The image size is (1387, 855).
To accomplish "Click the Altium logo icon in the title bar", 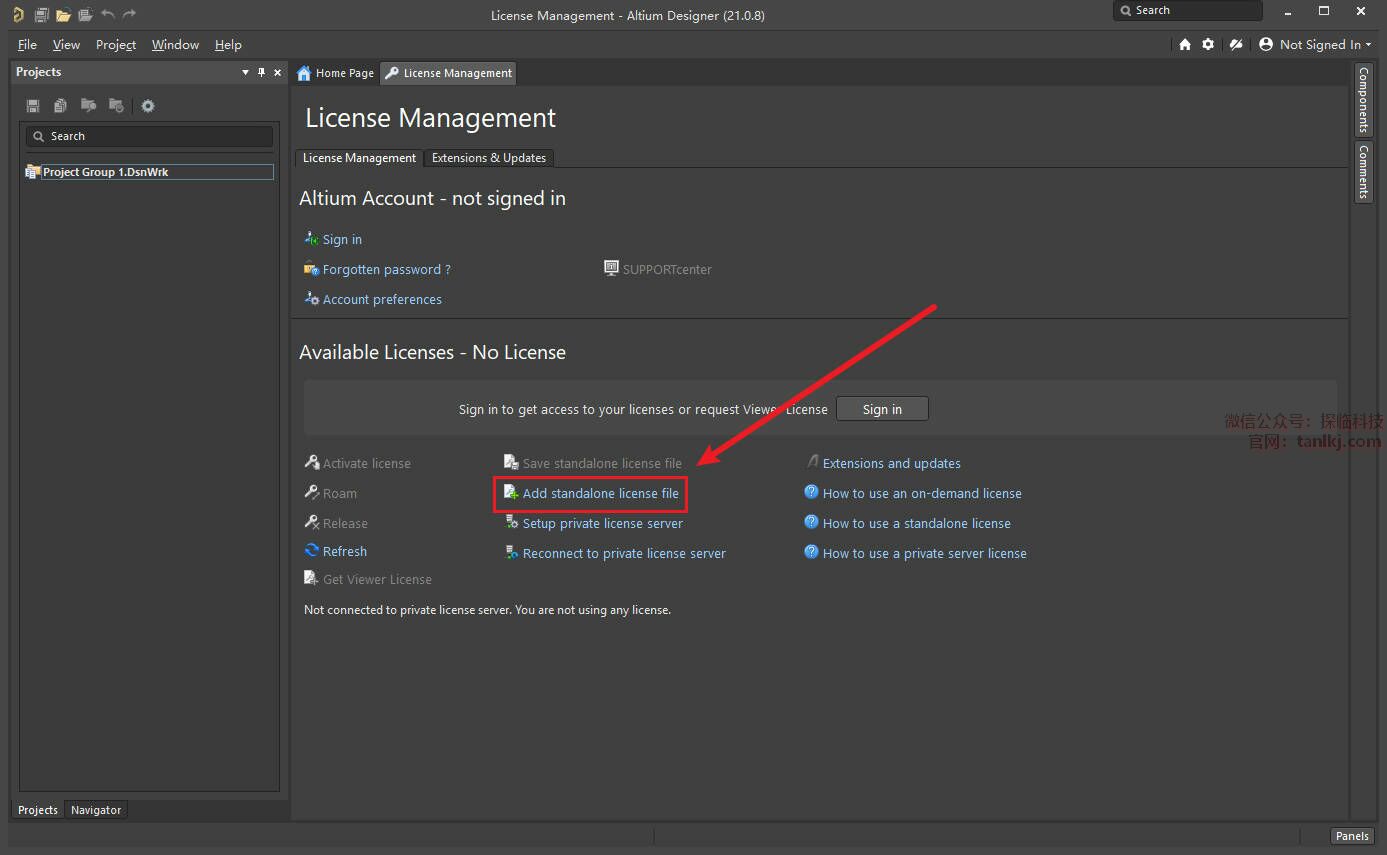I will [x=18, y=14].
